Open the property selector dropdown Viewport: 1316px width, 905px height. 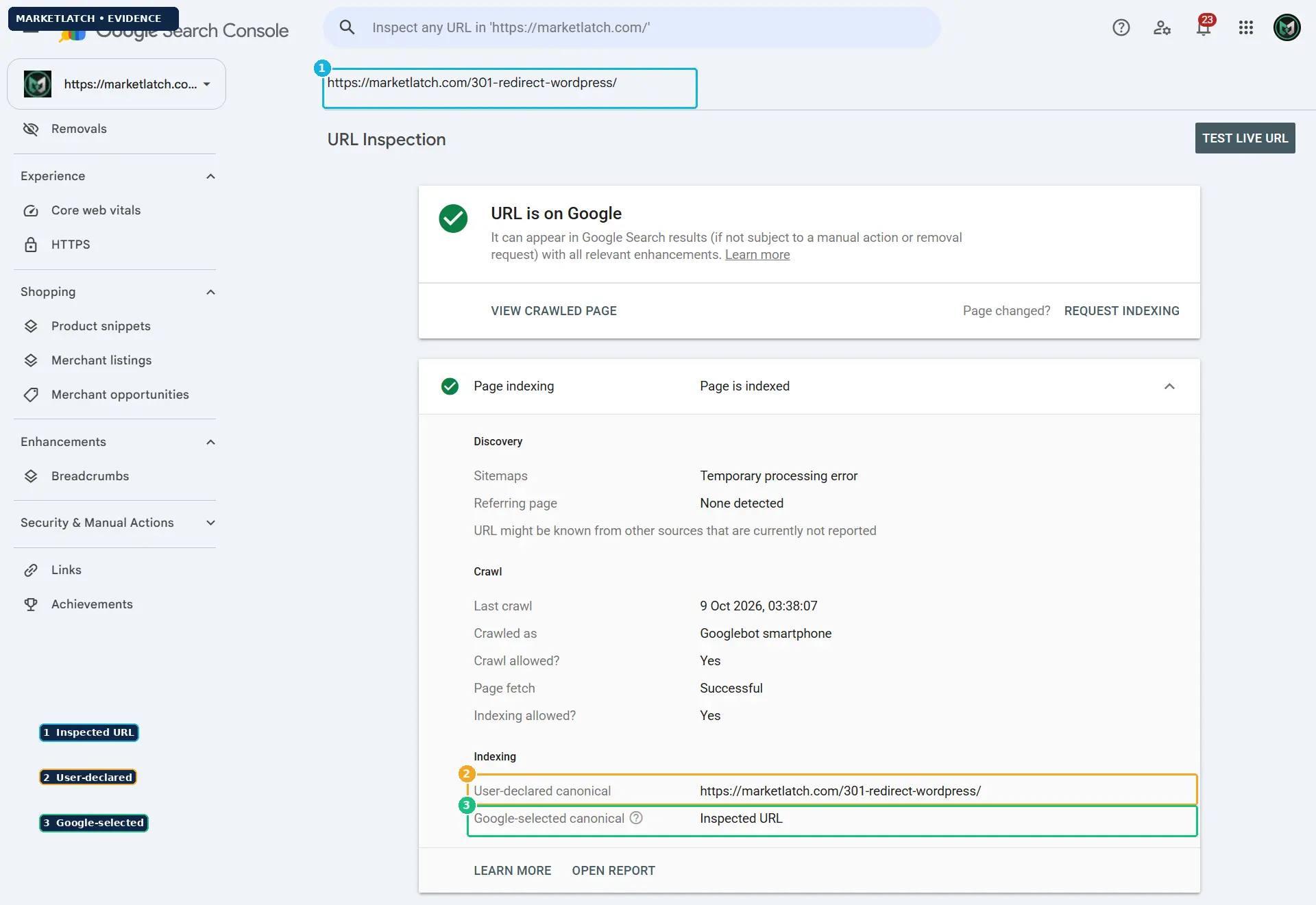(117, 84)
